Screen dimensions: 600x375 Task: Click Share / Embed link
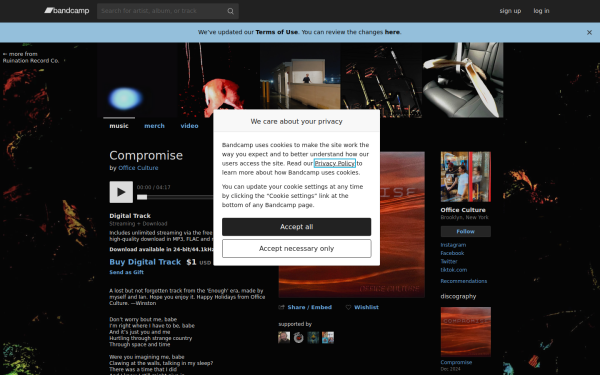(x=310, y=307)
